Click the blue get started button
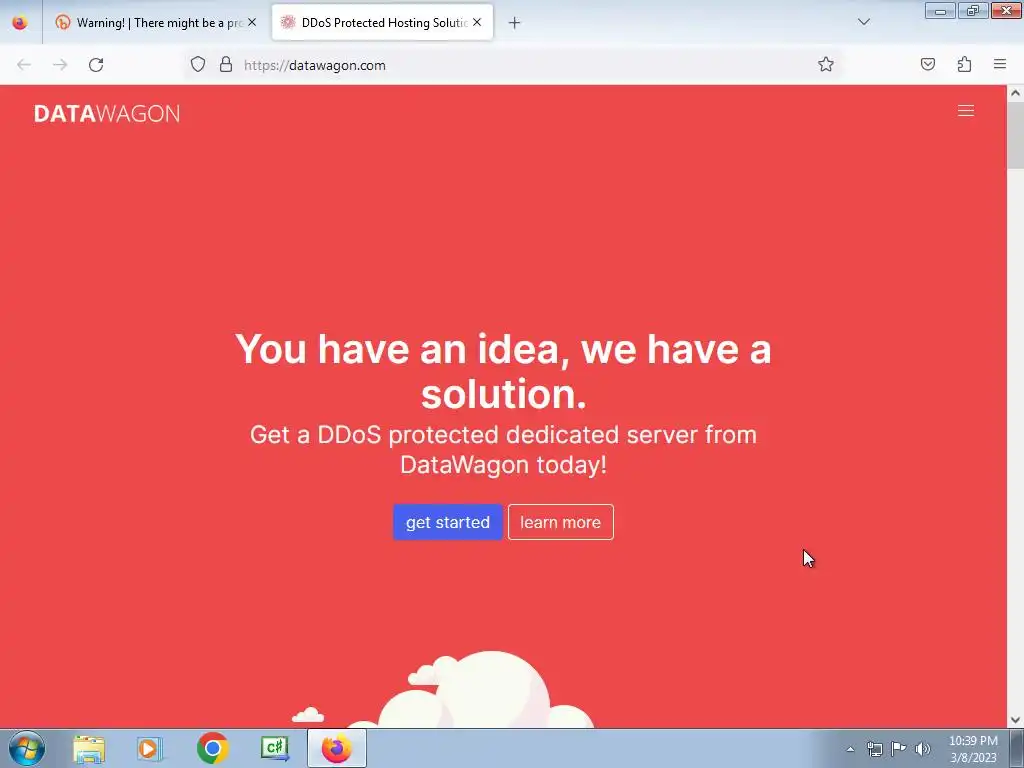This screenshot has width=1024, height=768. pyautogui.click(x=447, y=522)
